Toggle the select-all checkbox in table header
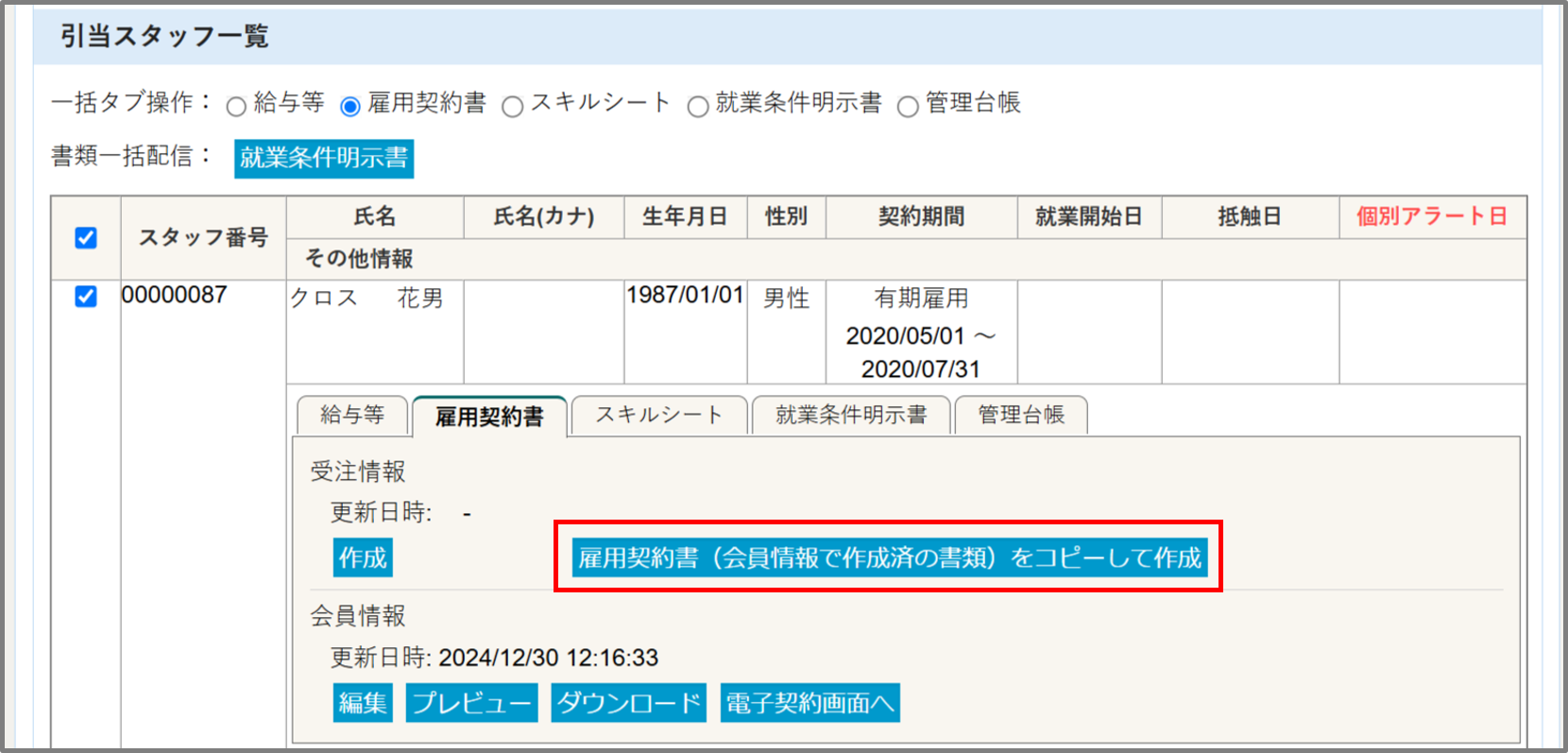 86,237
